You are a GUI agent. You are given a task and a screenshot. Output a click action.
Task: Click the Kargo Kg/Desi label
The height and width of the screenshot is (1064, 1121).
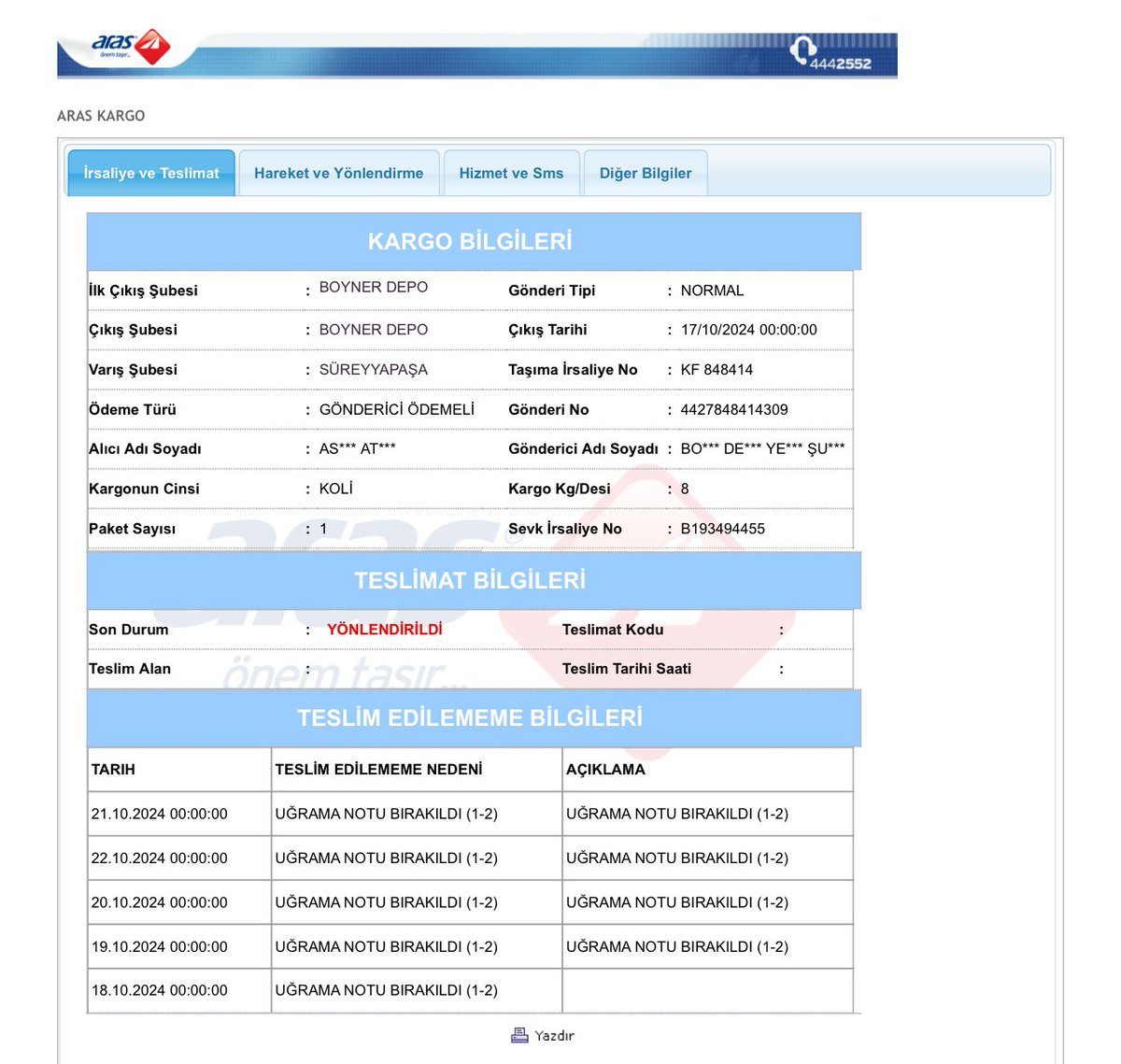tap(560, 489)
